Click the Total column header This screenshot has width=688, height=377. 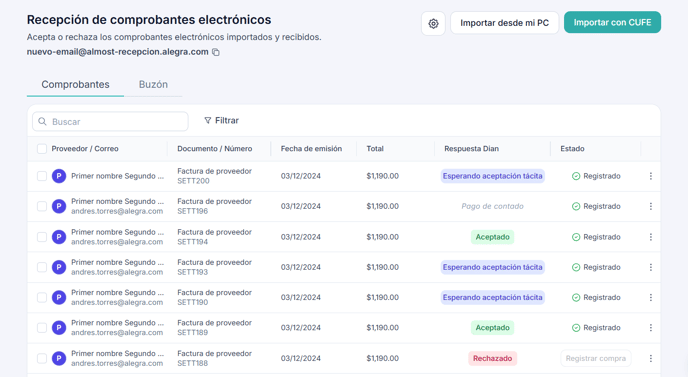tap(375, 149)
